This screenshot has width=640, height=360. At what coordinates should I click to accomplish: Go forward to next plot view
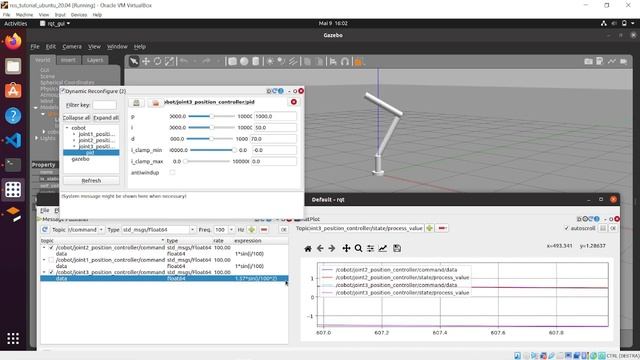tap(332, 248)
